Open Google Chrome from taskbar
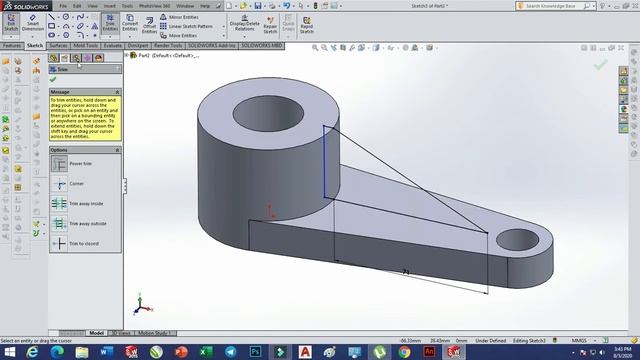The image size is (640, 360). tap(404, 352)
